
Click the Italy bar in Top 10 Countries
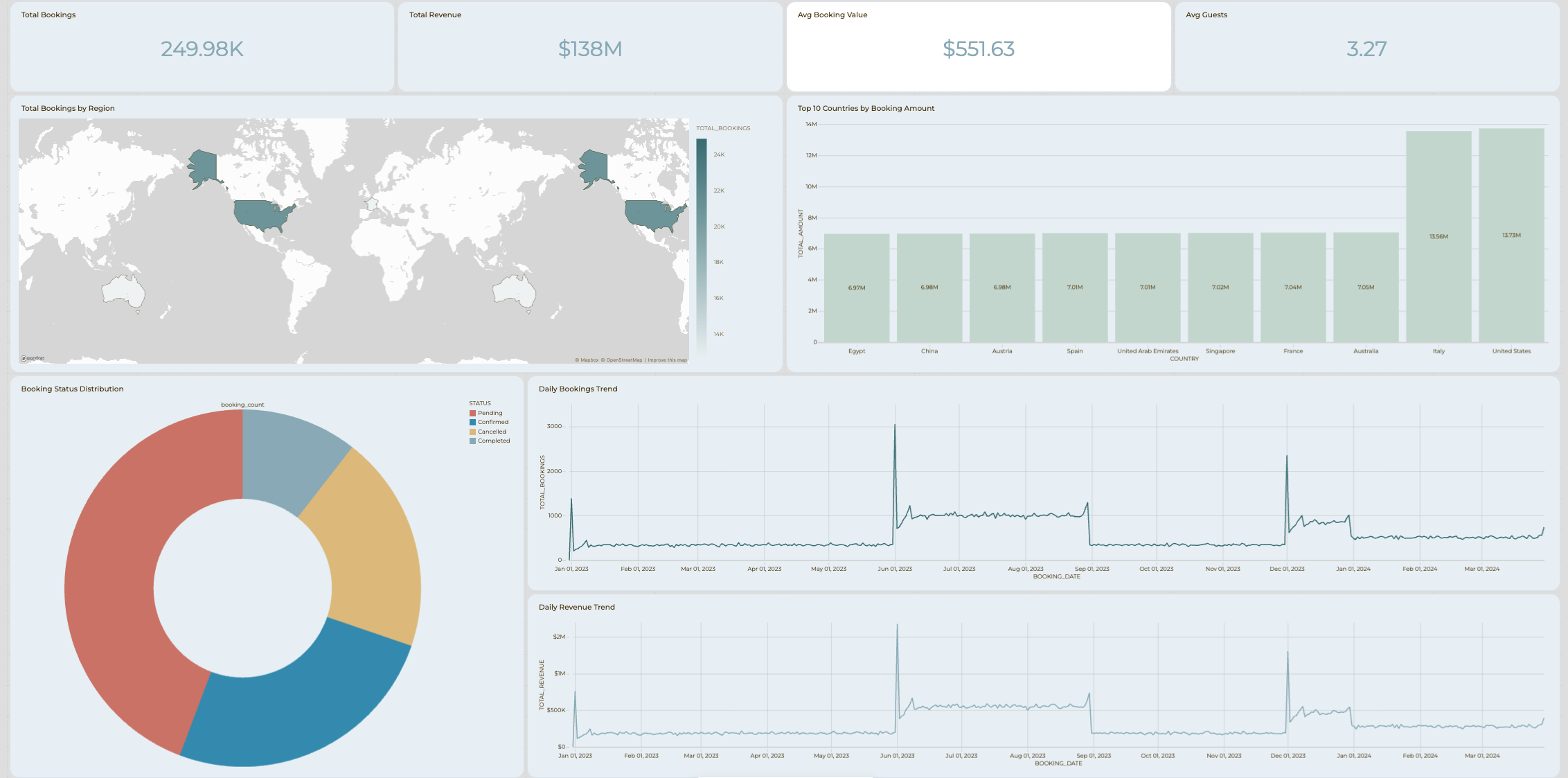[1438, 236]
